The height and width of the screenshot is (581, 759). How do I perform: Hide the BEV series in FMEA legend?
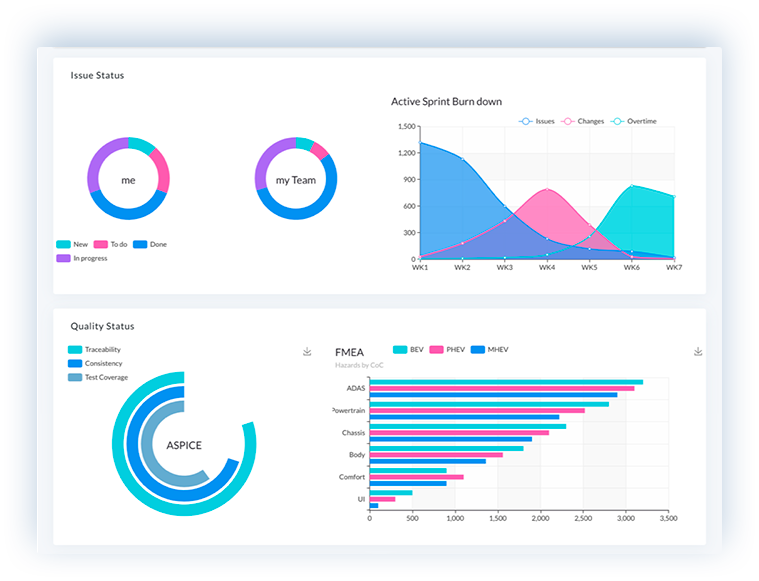(x=408, y=349)
